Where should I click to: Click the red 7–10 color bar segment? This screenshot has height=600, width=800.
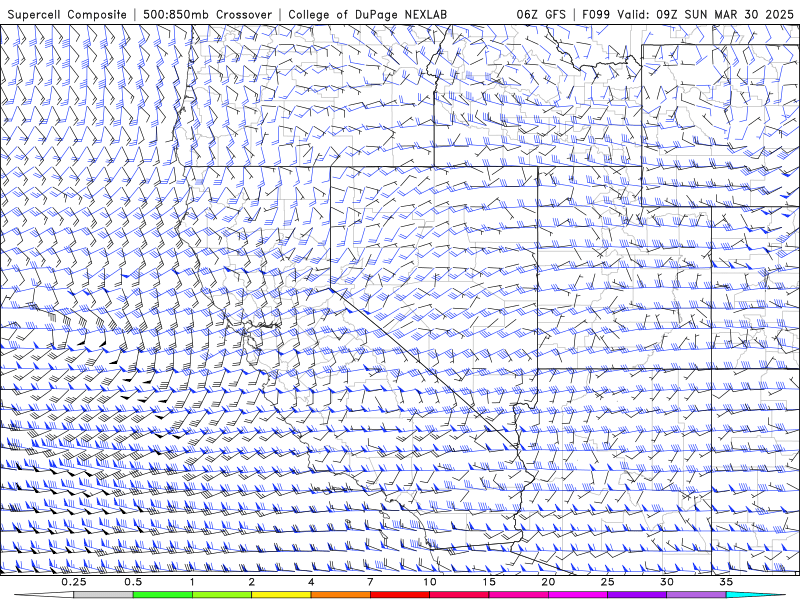(x=399, y=595)
